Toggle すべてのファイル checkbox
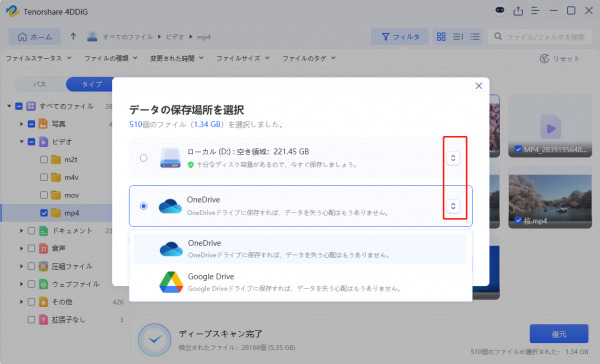Viewport: 600px width, 364px height. (19, 106)
